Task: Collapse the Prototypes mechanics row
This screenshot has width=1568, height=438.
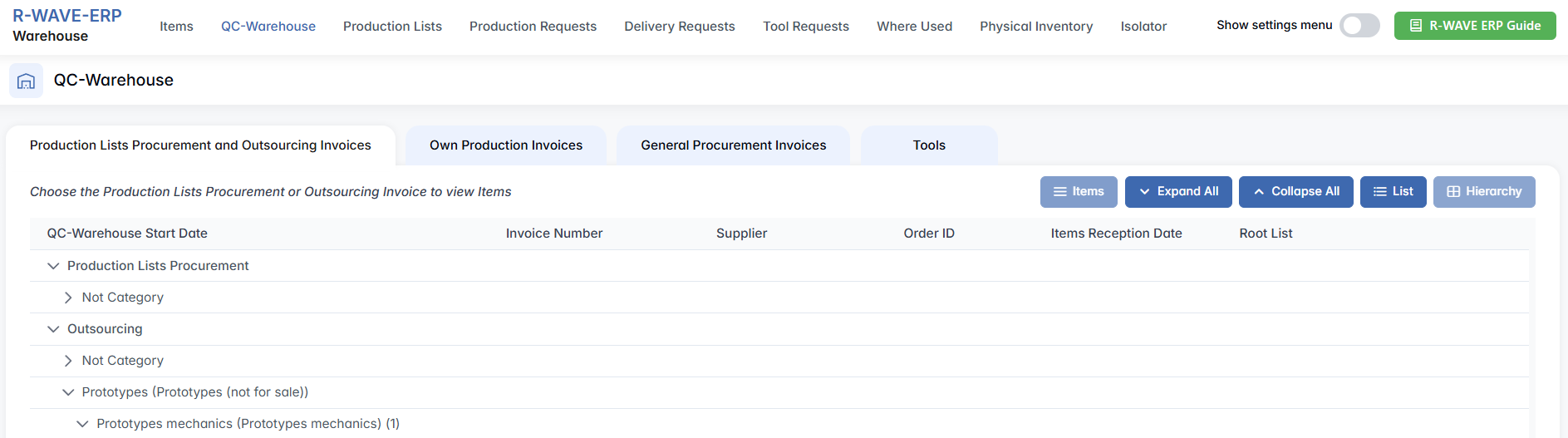Action: click(x=82, y=424)
